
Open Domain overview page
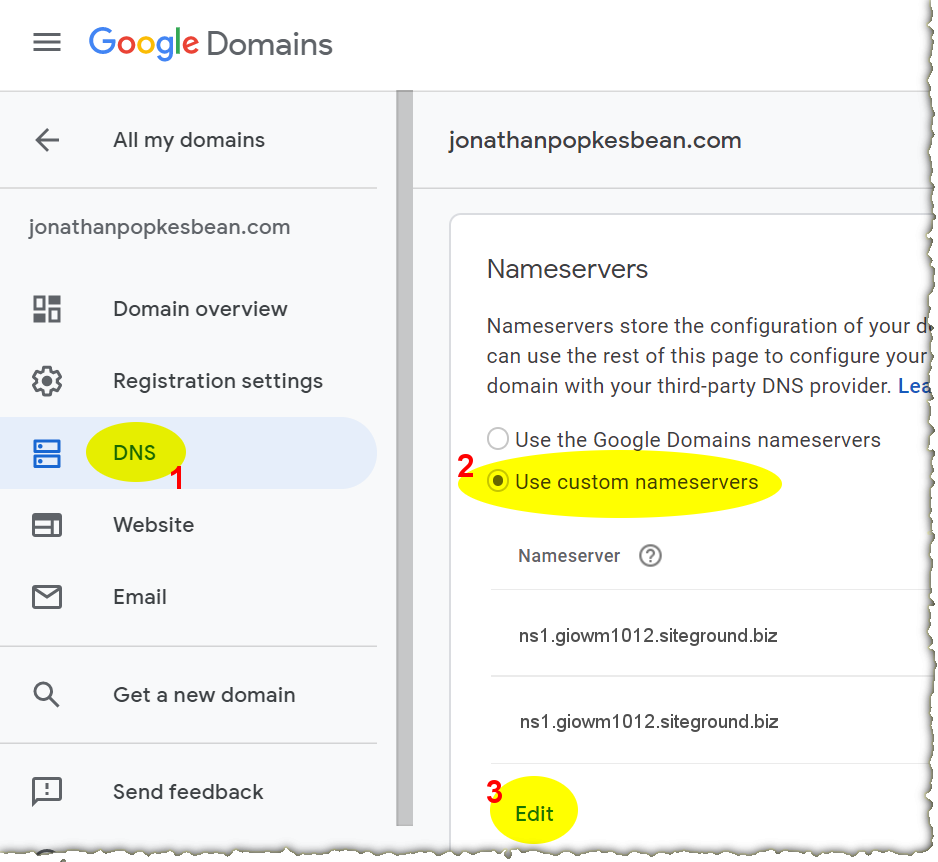[200, 309]
